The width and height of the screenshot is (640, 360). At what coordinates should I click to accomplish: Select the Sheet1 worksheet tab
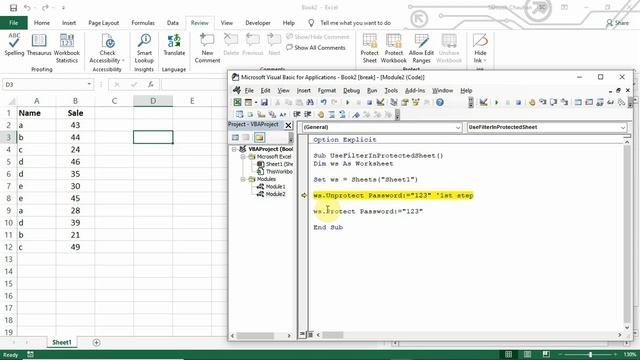click(62, 342)
